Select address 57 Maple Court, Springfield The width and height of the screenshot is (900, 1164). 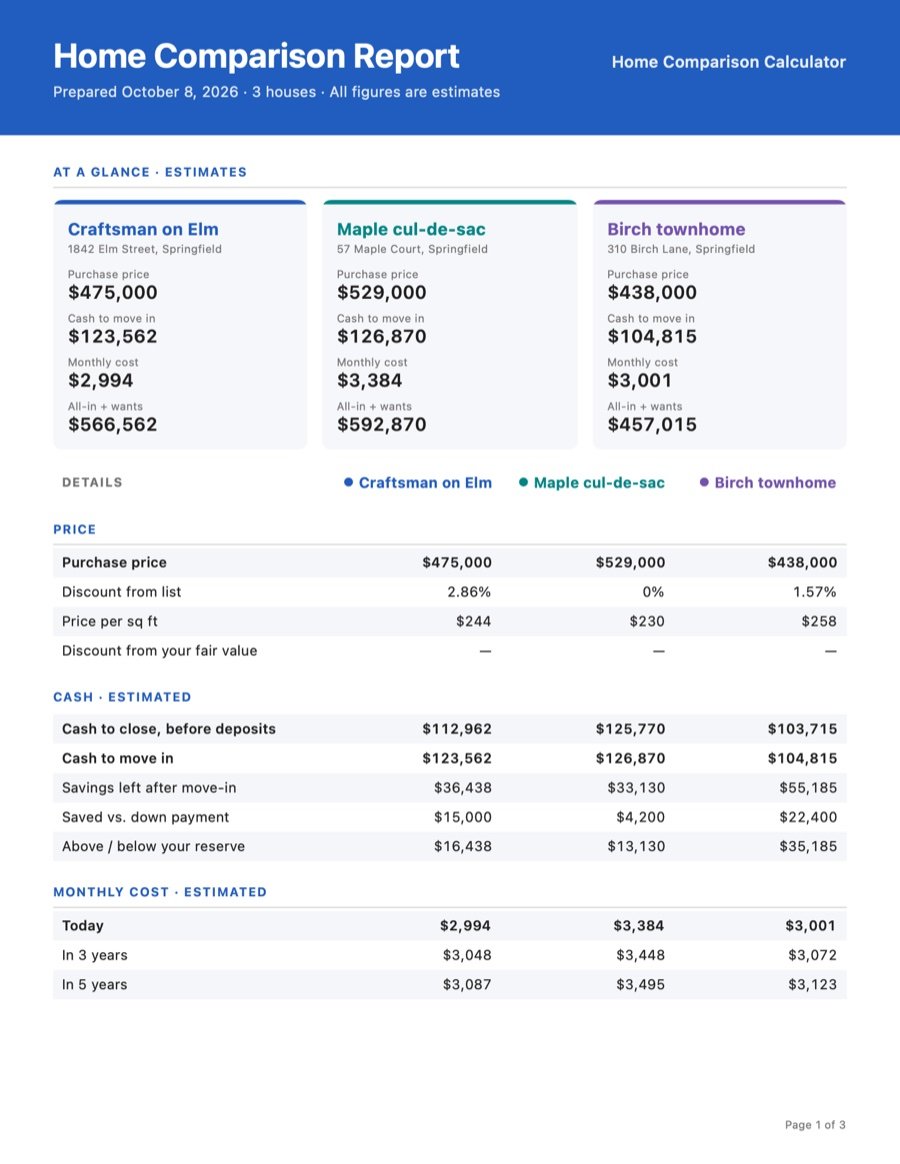click(x=412, y=249)
